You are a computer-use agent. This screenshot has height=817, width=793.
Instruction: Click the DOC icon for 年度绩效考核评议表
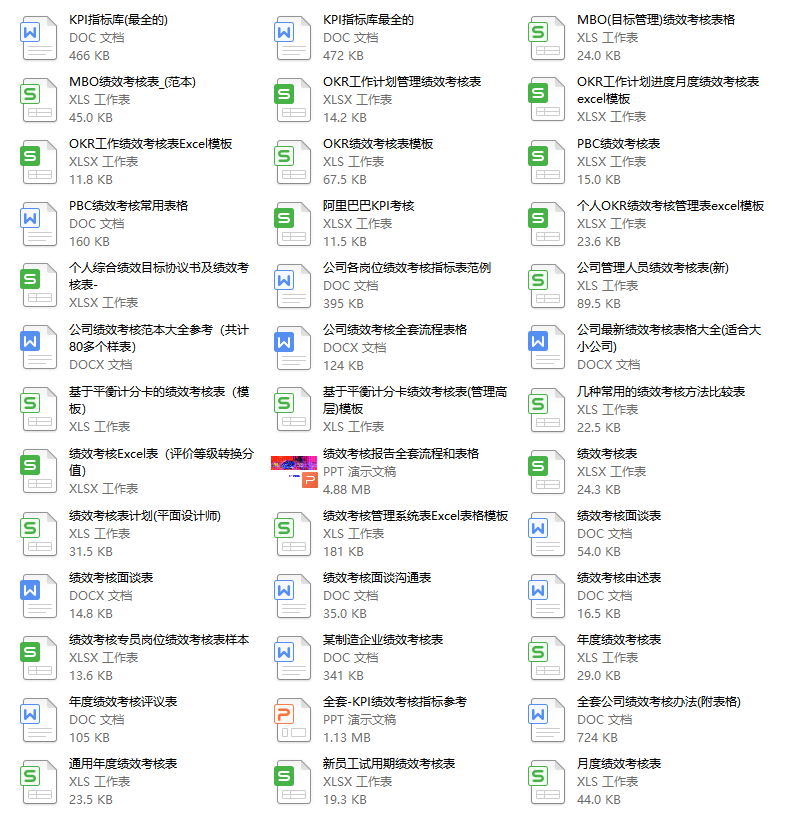tap(39, 720)
